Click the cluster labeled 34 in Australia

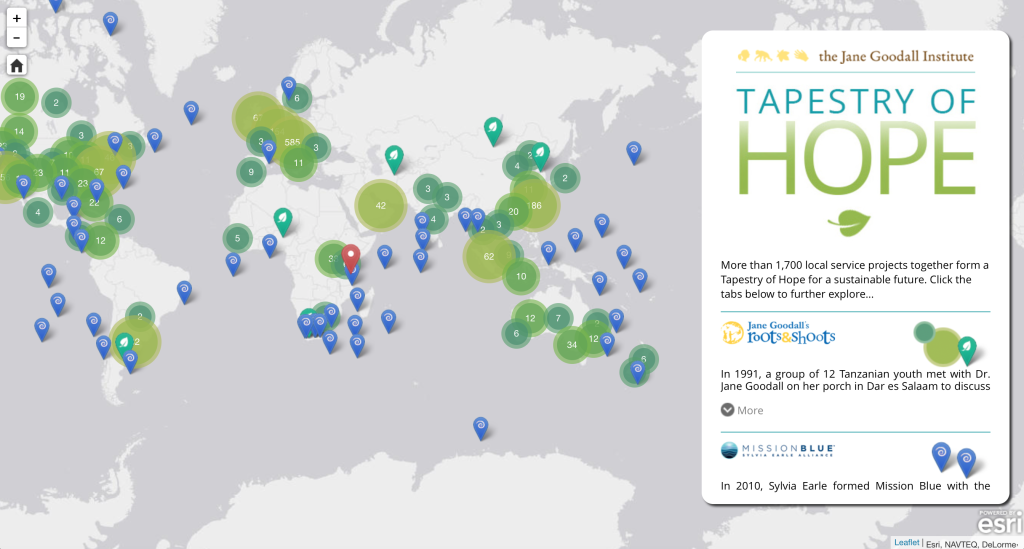(571, 345)
